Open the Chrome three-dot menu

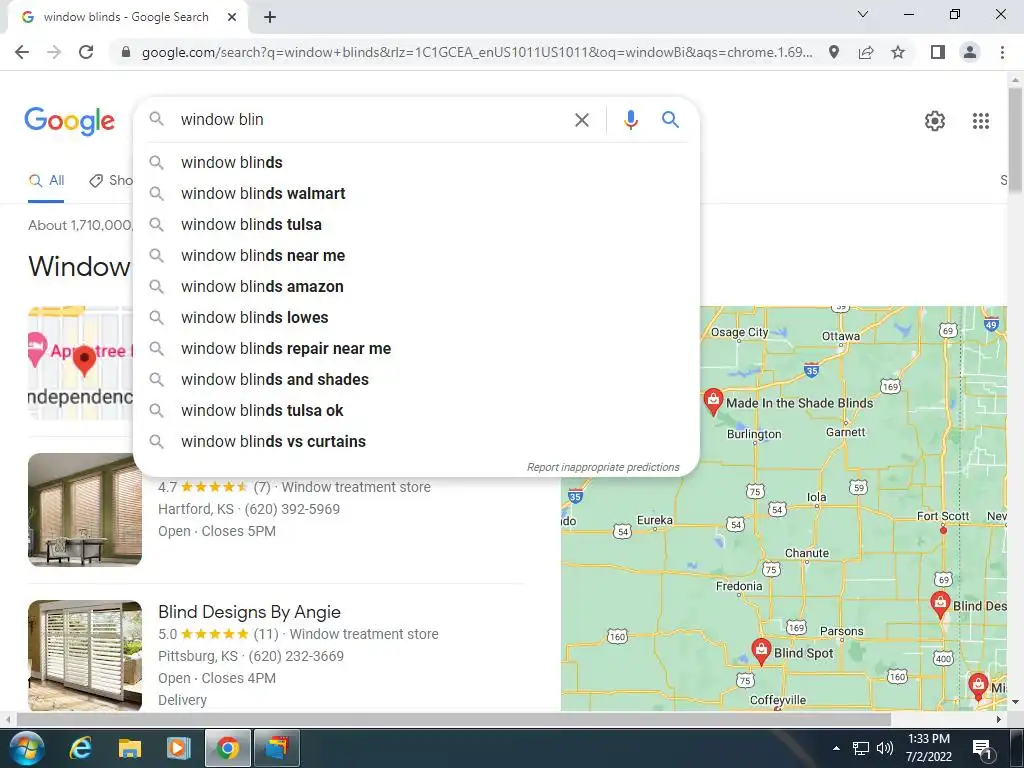click(x=1002, y=52)
